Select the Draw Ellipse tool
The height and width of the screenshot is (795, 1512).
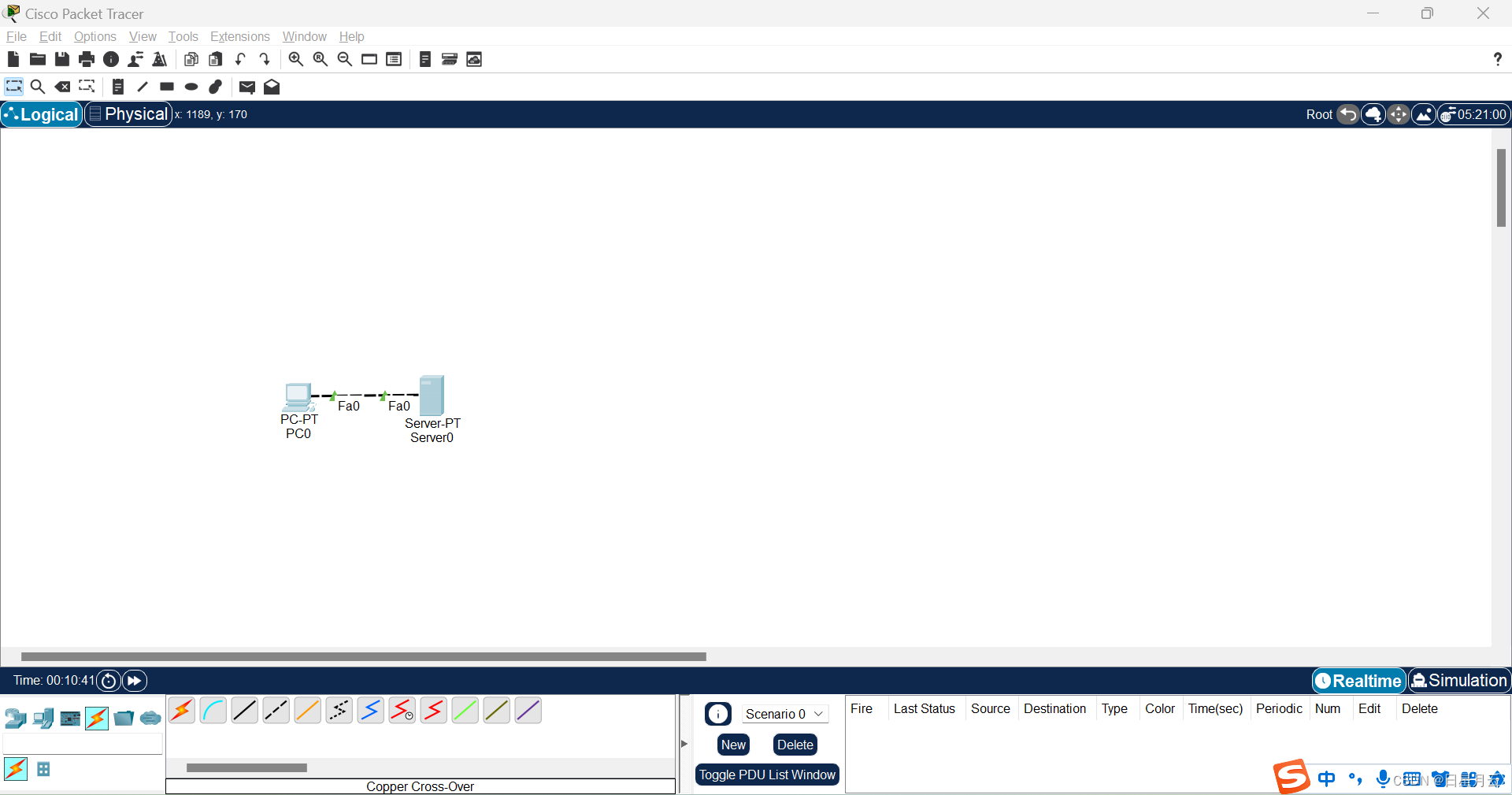(191, 87)
